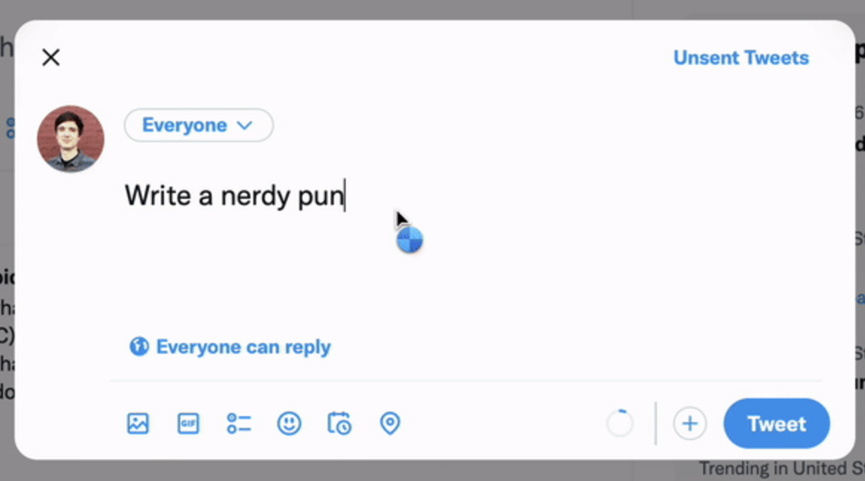
Task: Close the tweet compose dialog
Action: [x=51, y=58]
